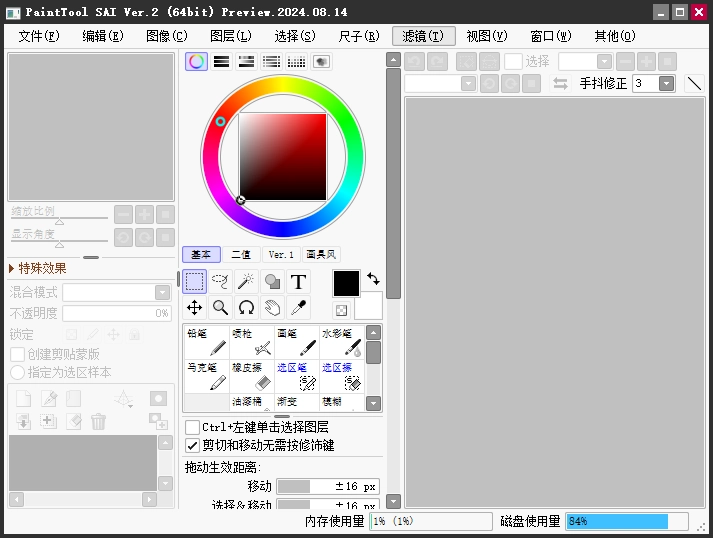713x538 pixels.
Task: Enable Ctrl+左键单击选择图层 checkbox
Action: click(x=192, y=427)
